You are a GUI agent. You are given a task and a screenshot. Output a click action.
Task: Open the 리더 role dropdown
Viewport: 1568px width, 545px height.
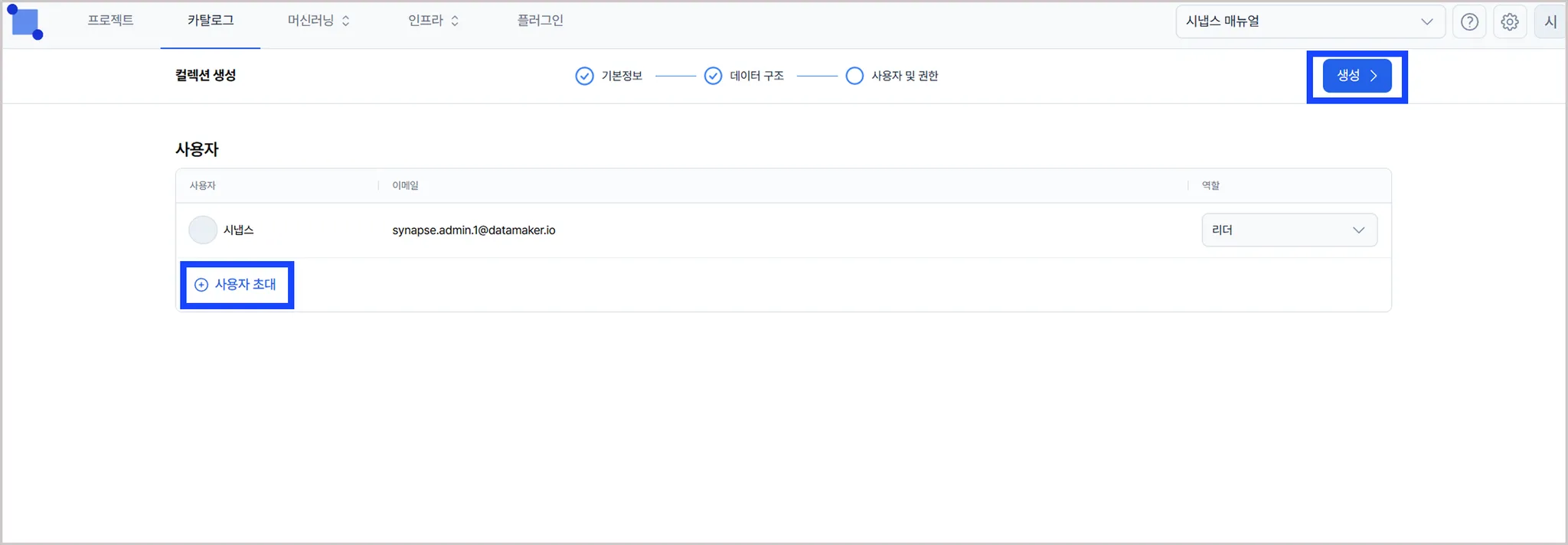(x=1289, y=230)
